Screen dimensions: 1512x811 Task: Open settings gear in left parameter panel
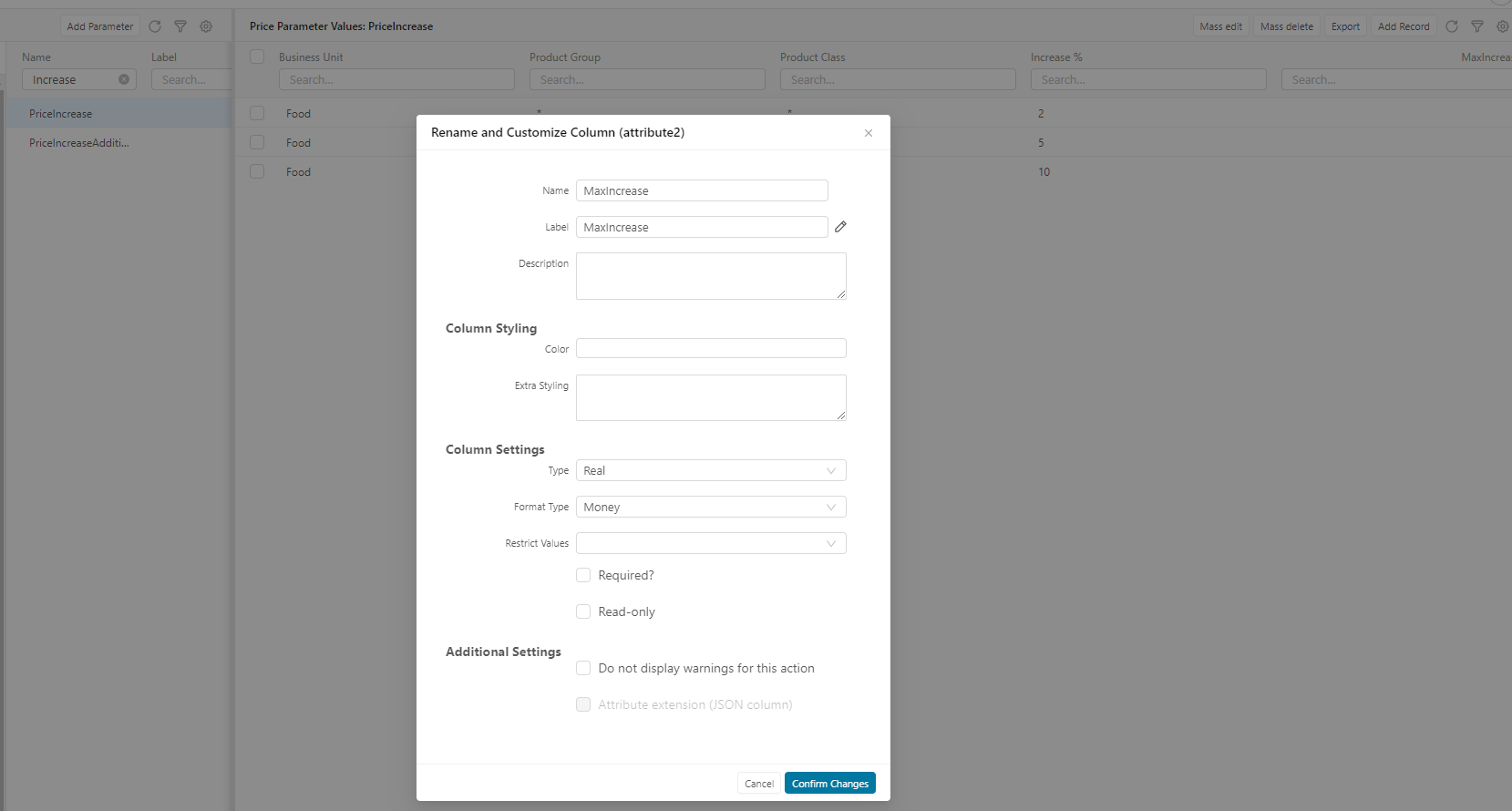point(206,26)
